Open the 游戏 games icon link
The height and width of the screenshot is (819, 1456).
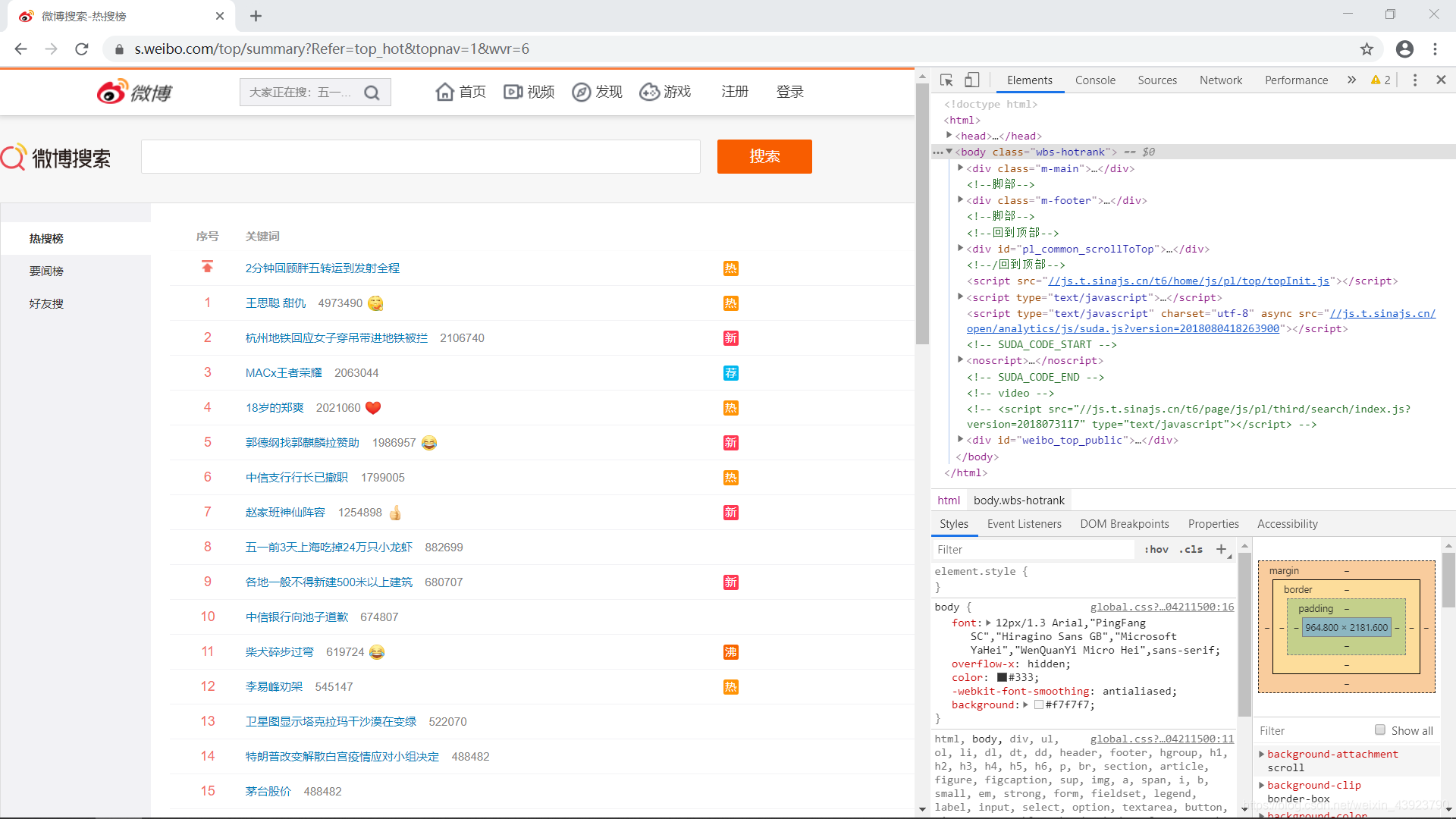(x=665, y=92)
